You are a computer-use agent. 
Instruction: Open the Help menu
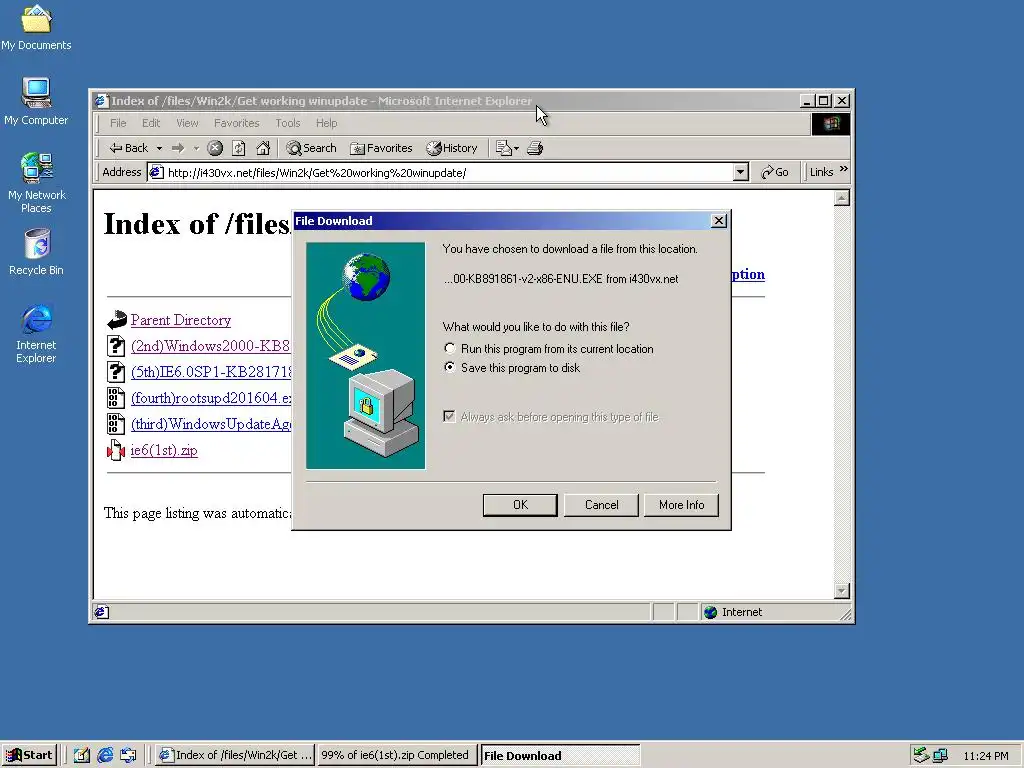[327, 123]
